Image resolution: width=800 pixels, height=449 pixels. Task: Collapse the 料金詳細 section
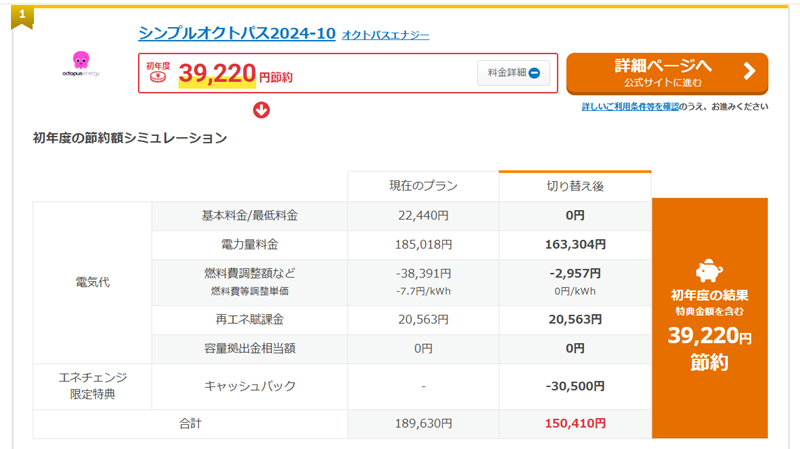(513, 73)
